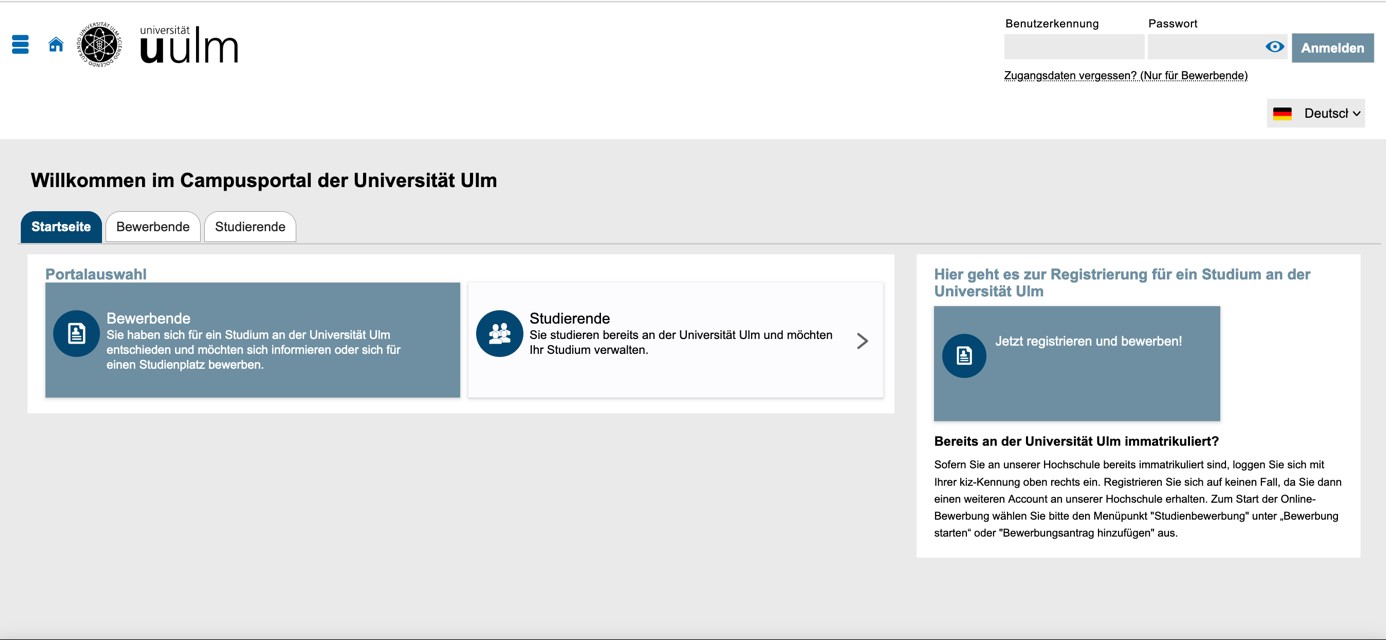Open the Studierende portal tile title
The width and height of the screenshot is (1386, 640).
[570, 318]
